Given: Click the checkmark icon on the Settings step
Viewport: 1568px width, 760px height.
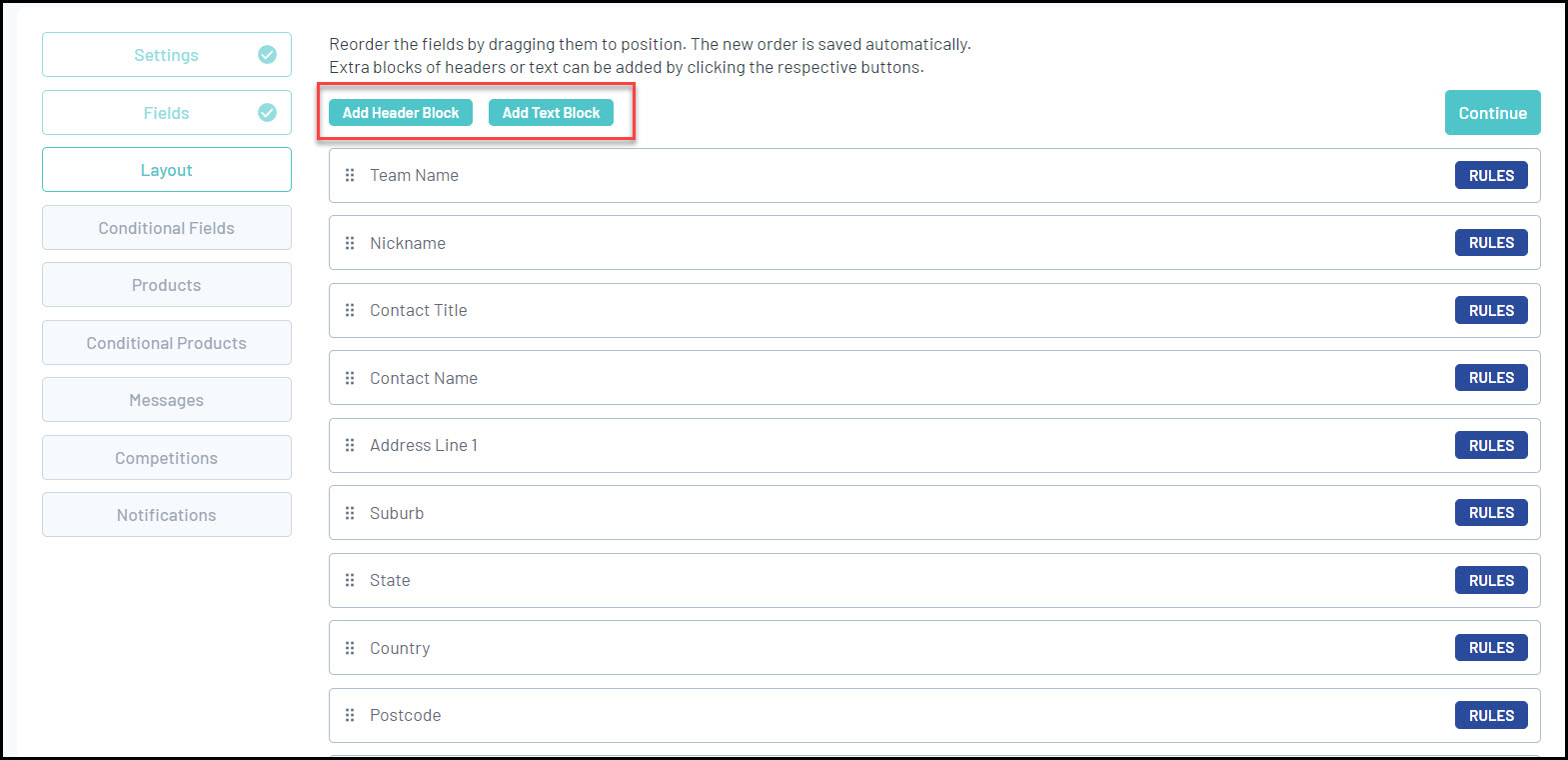Looking at the screenshot, I should pyautogui.click(x=267, y=55).
